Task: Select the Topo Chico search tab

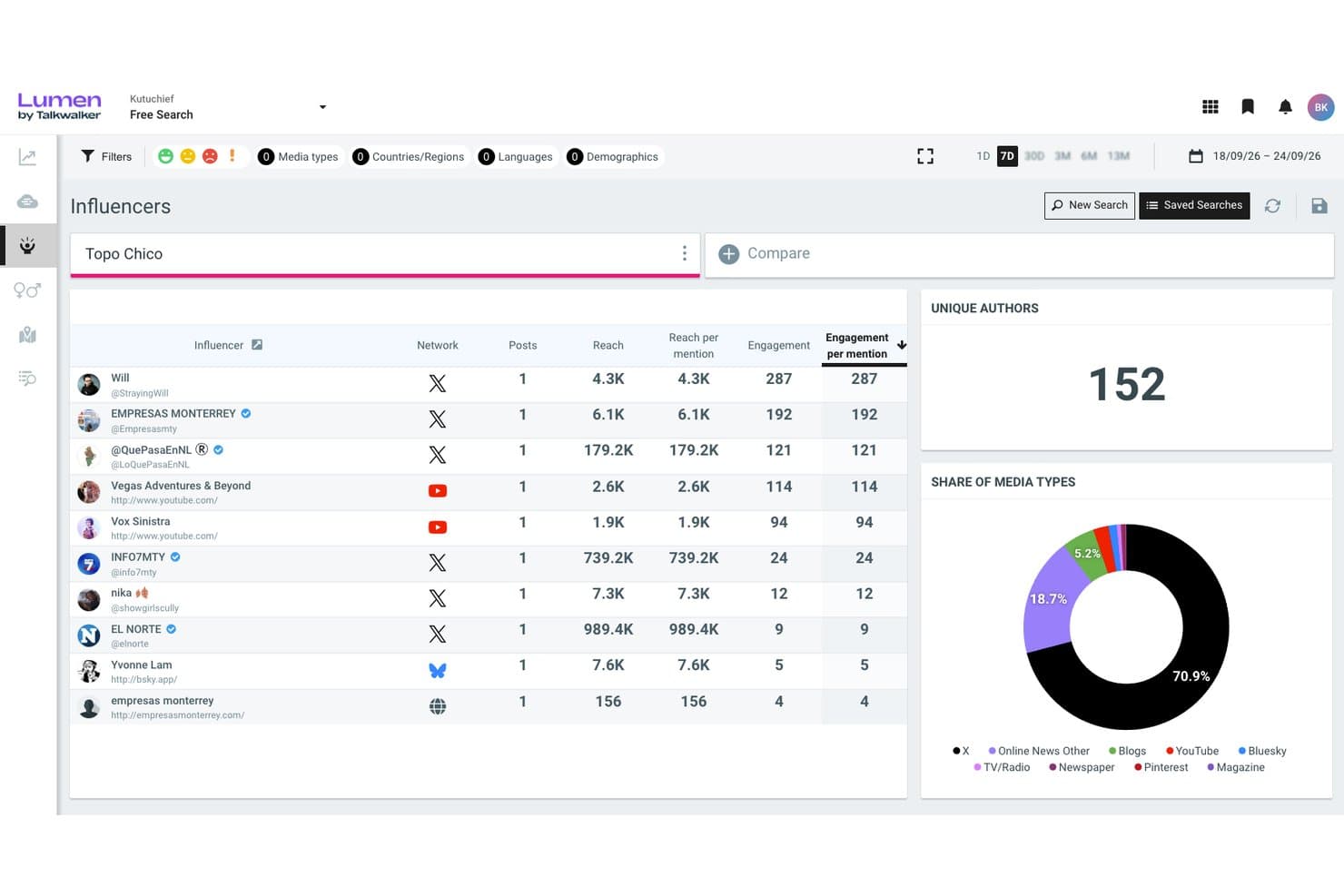Action: pos(384,254)
